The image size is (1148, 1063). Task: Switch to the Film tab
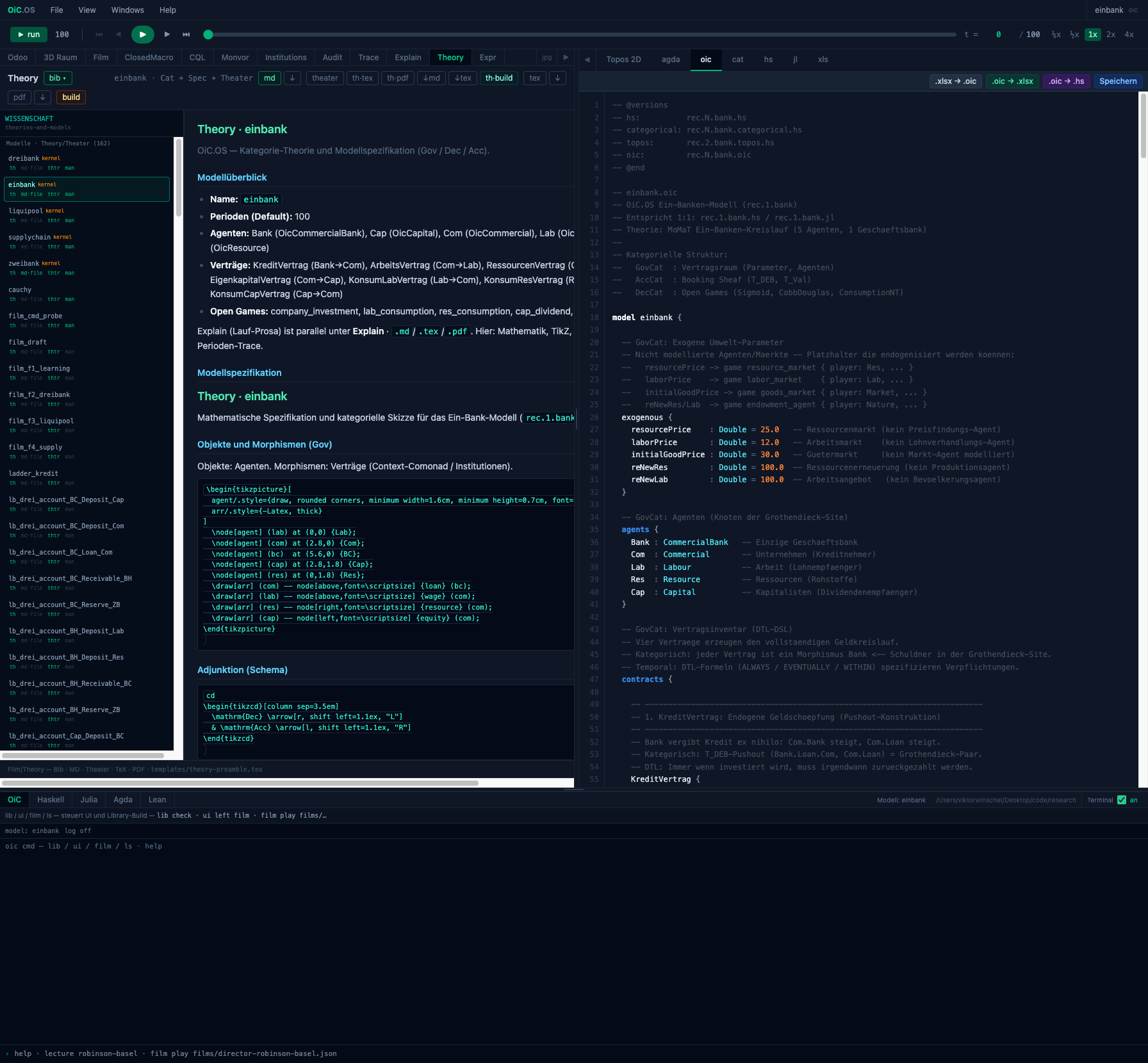[101, 58]
